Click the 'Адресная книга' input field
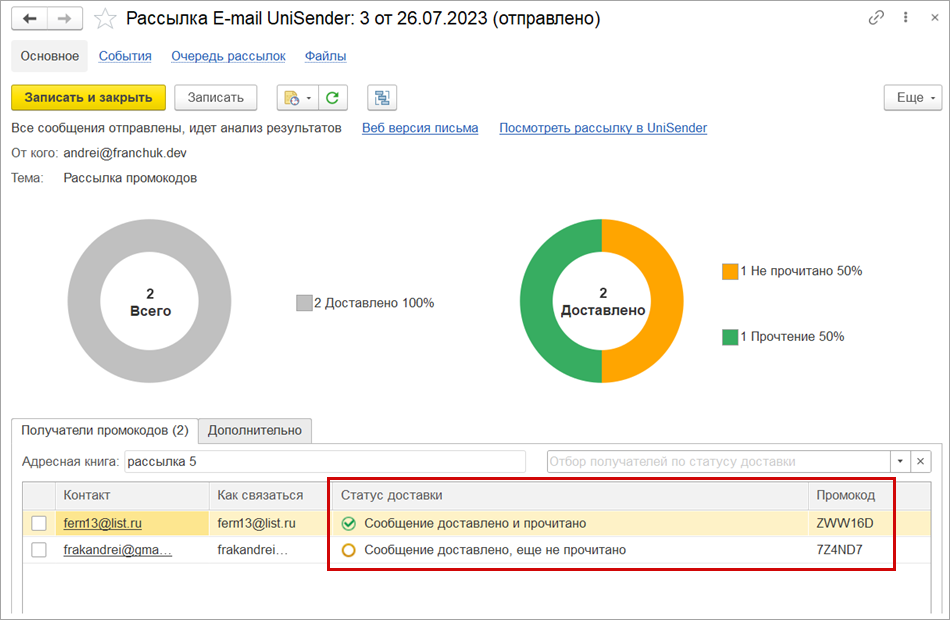950x620 pixels. coord(325,461)
